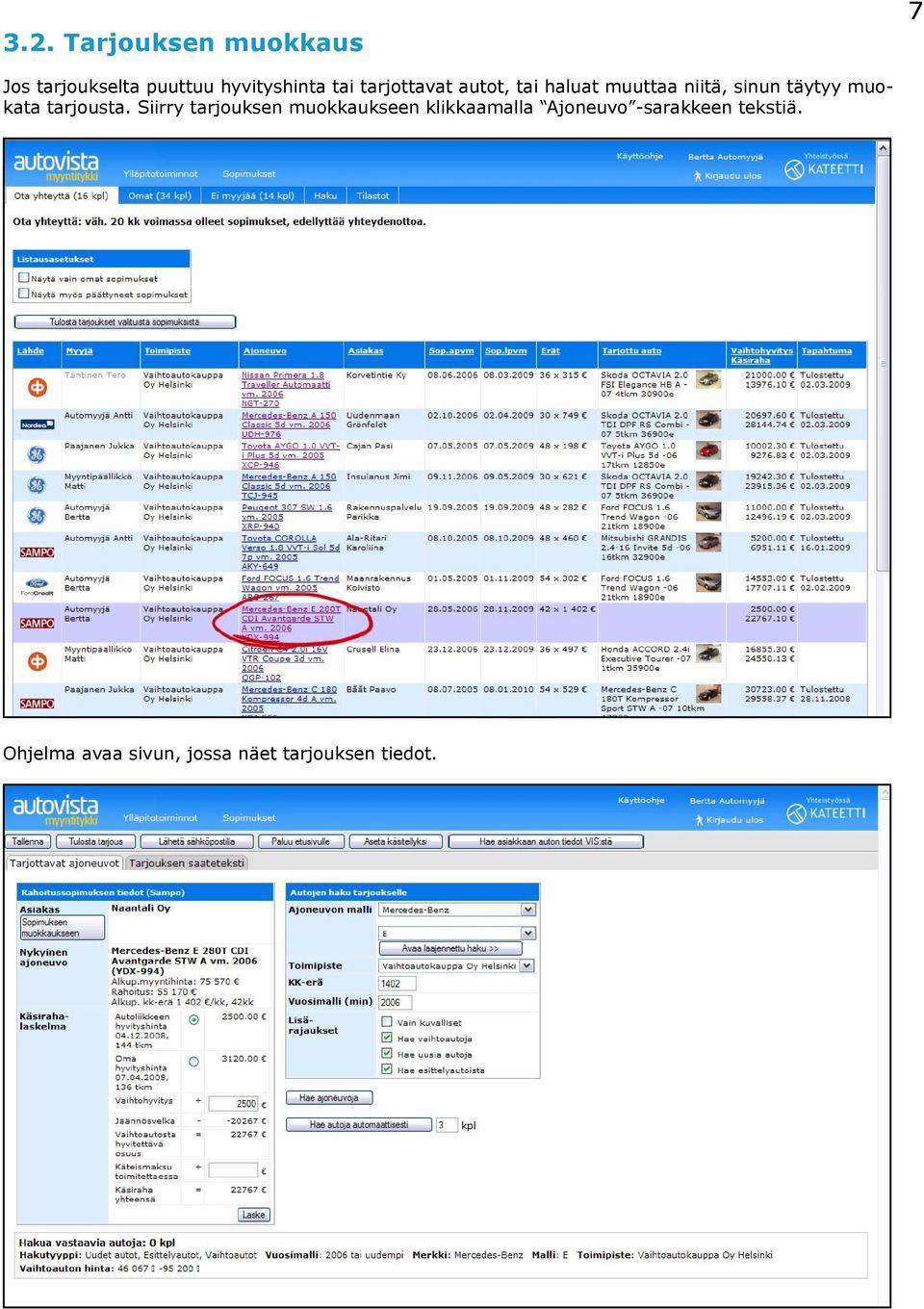This screenshot has width=924, height=1309.
Task: Click Hae asiakkaan auton tiedot VIS:stä button
Action: [x=546, y=841]
